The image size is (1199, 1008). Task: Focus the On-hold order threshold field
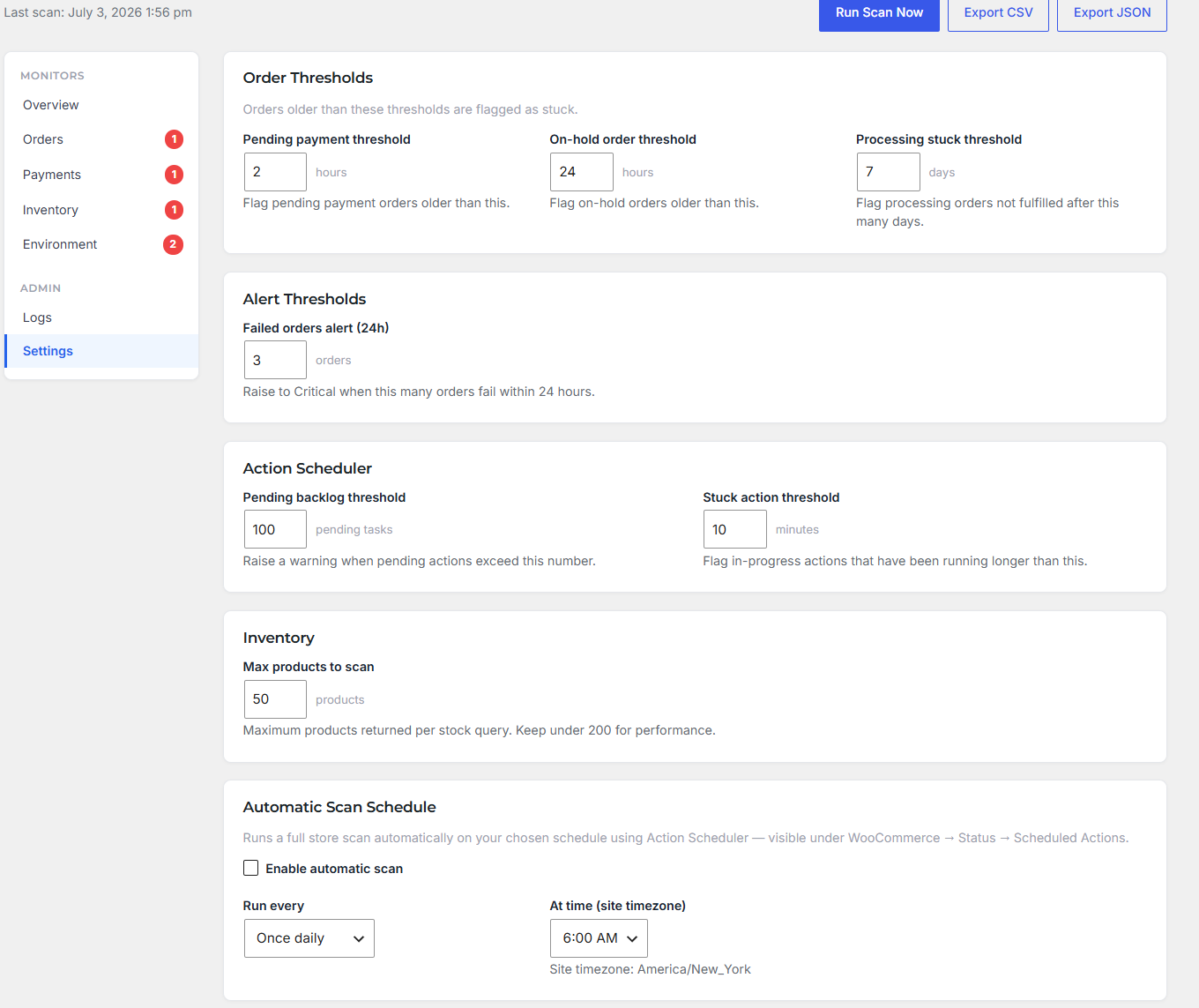coord(582,172)
